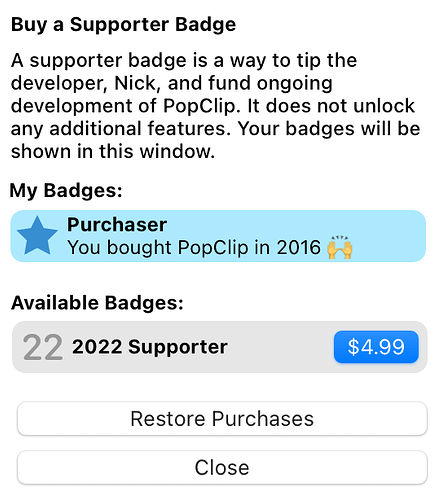Click the developer name Nick in the description

tap(135, 83)
